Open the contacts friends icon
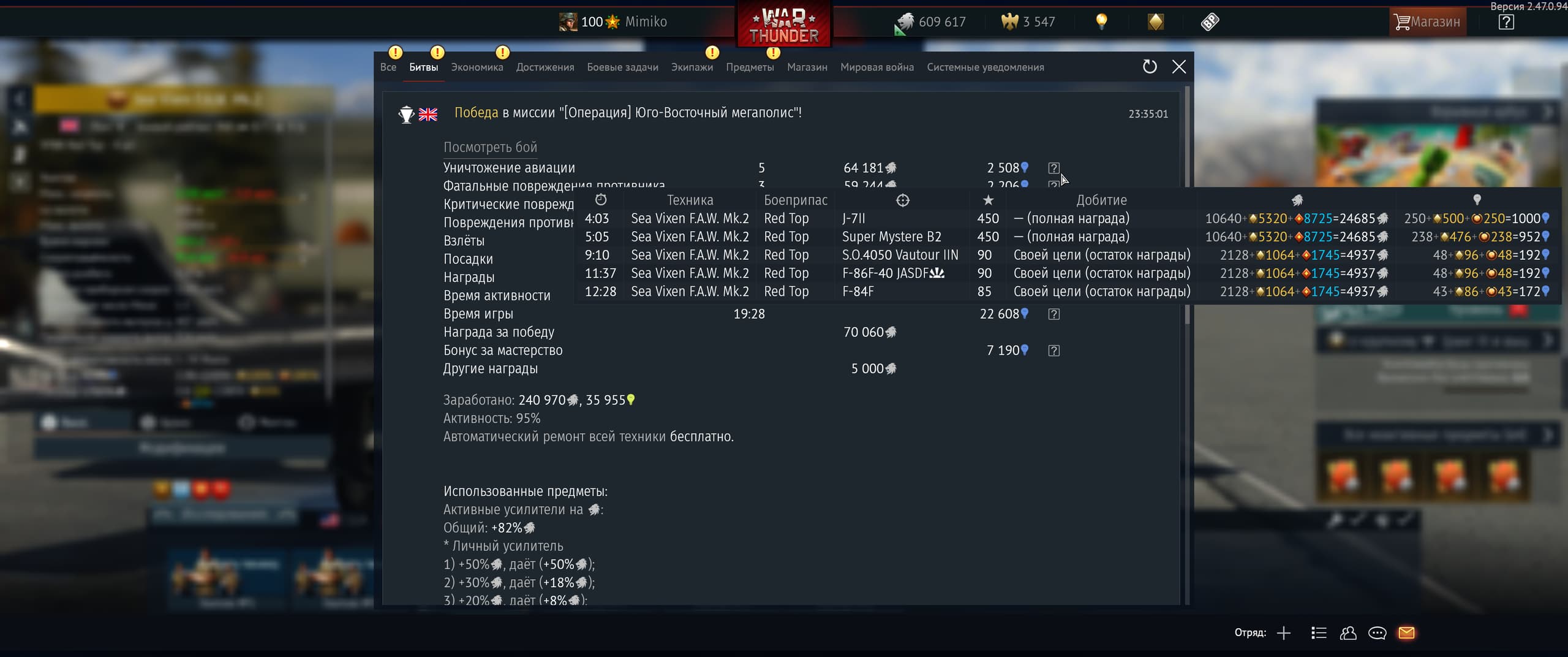This screenshot has width=1568, height=657. click(1348, 633)
